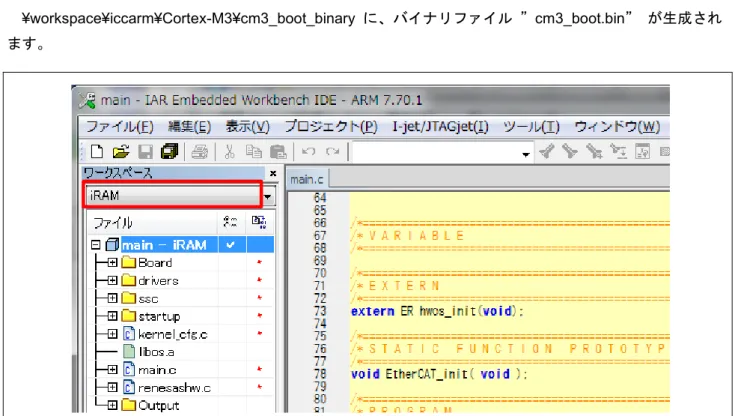Click the 'extern ER hwos_init(void);' code line

tap(437, 311)
